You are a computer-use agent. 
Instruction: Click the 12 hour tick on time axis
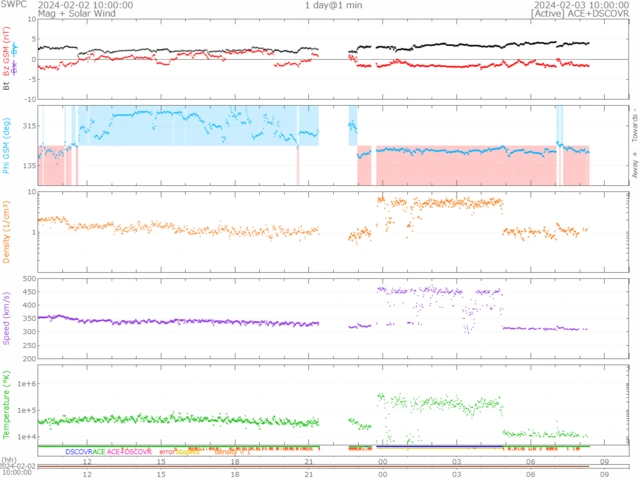88,461
